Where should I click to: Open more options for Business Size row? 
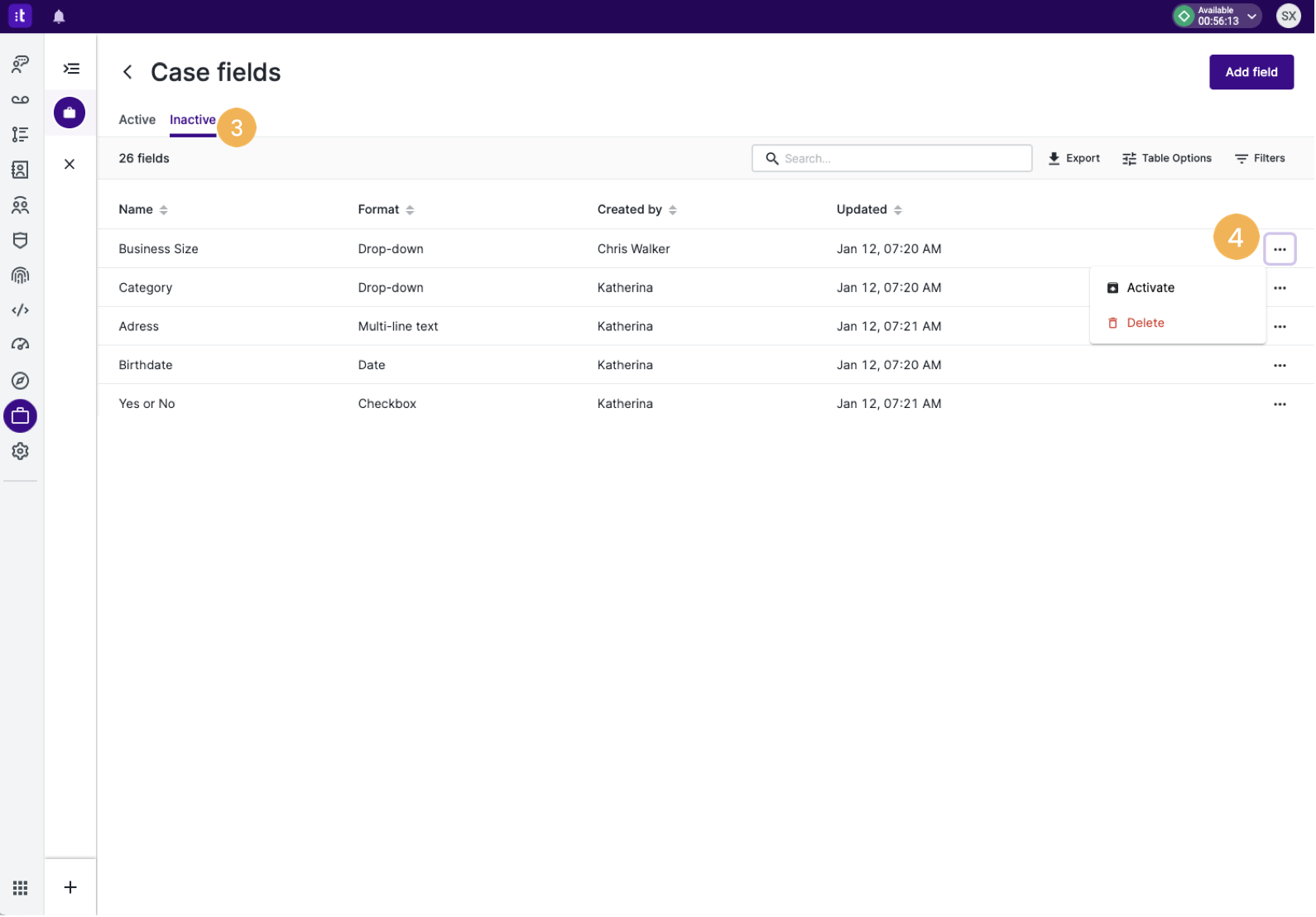pos(1280,249)
